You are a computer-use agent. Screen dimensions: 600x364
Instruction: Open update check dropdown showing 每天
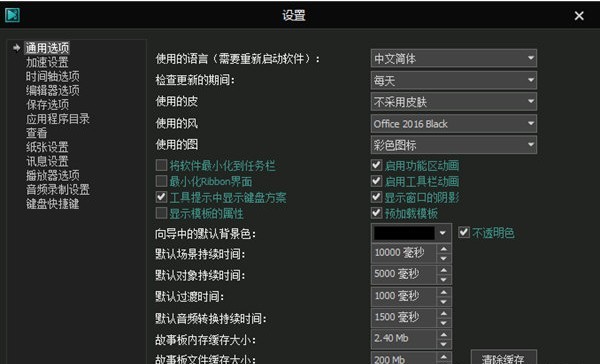(454, 80)
